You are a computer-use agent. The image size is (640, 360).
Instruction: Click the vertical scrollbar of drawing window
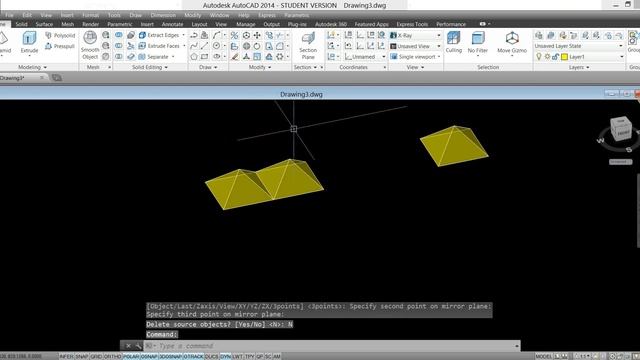[x=638, y=210]
